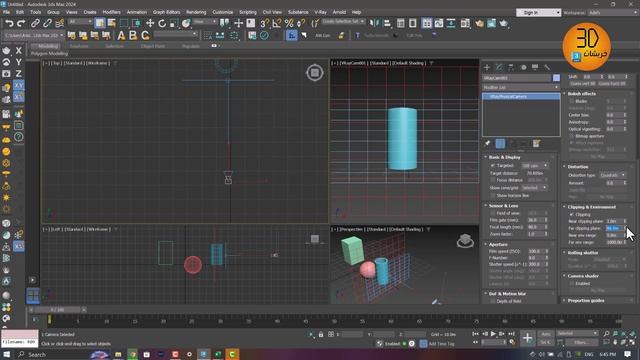
Task: Enable the Depth of field checkbox
Action: 493,301
